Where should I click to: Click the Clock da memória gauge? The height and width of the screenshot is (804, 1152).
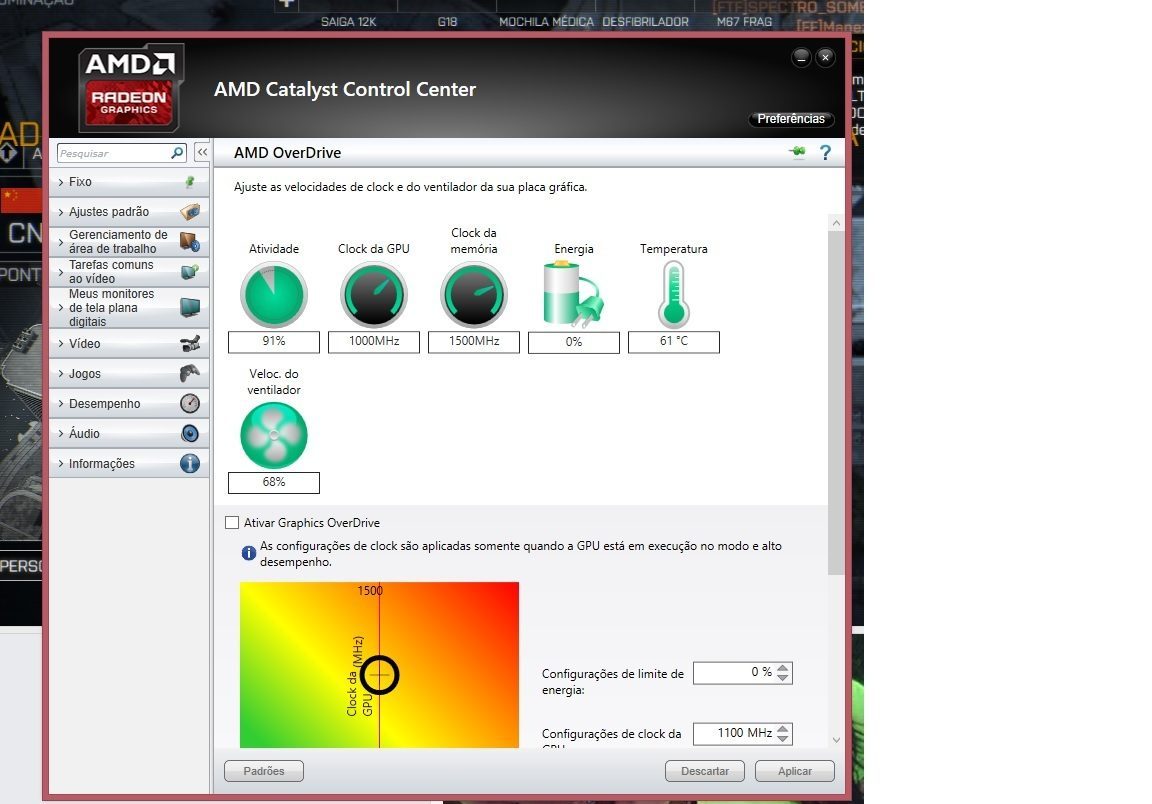473,295
